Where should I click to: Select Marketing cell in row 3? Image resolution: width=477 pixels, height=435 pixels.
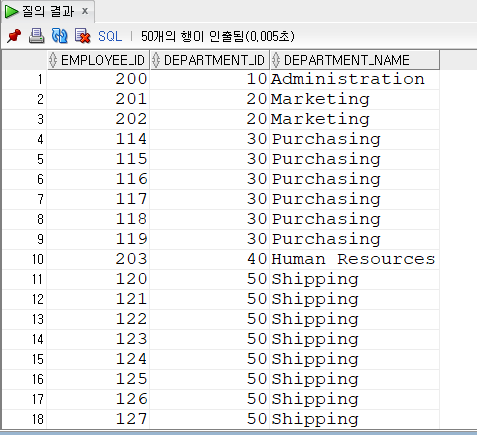coord(355,119)
